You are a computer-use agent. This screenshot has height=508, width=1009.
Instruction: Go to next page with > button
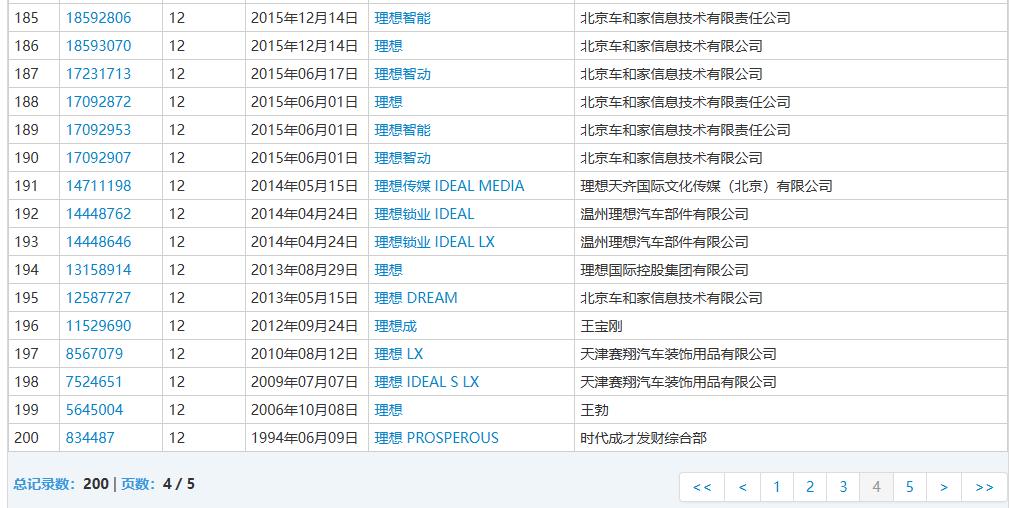pyautogui.click(x=944, y=487)
